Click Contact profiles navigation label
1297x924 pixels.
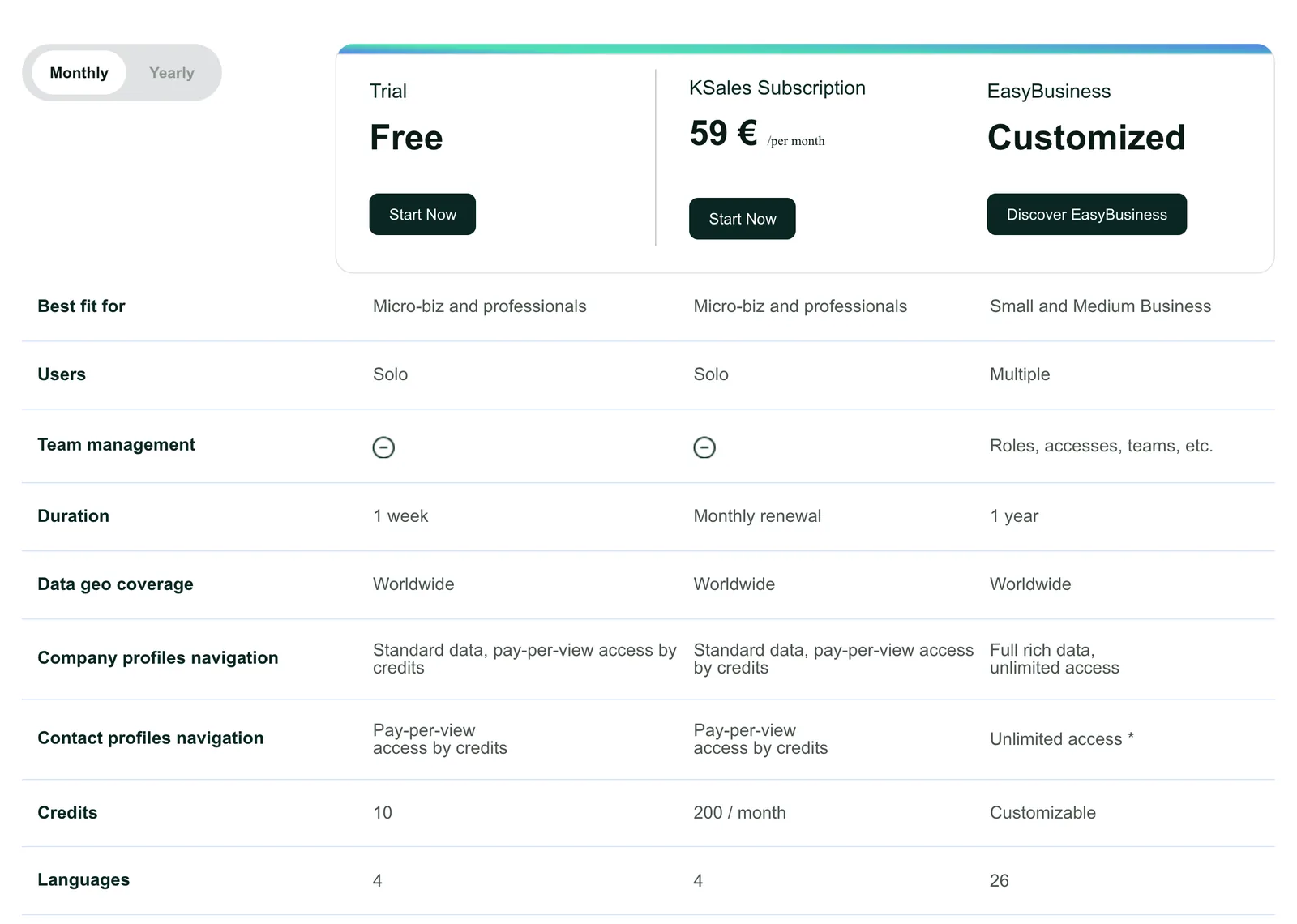151,738
